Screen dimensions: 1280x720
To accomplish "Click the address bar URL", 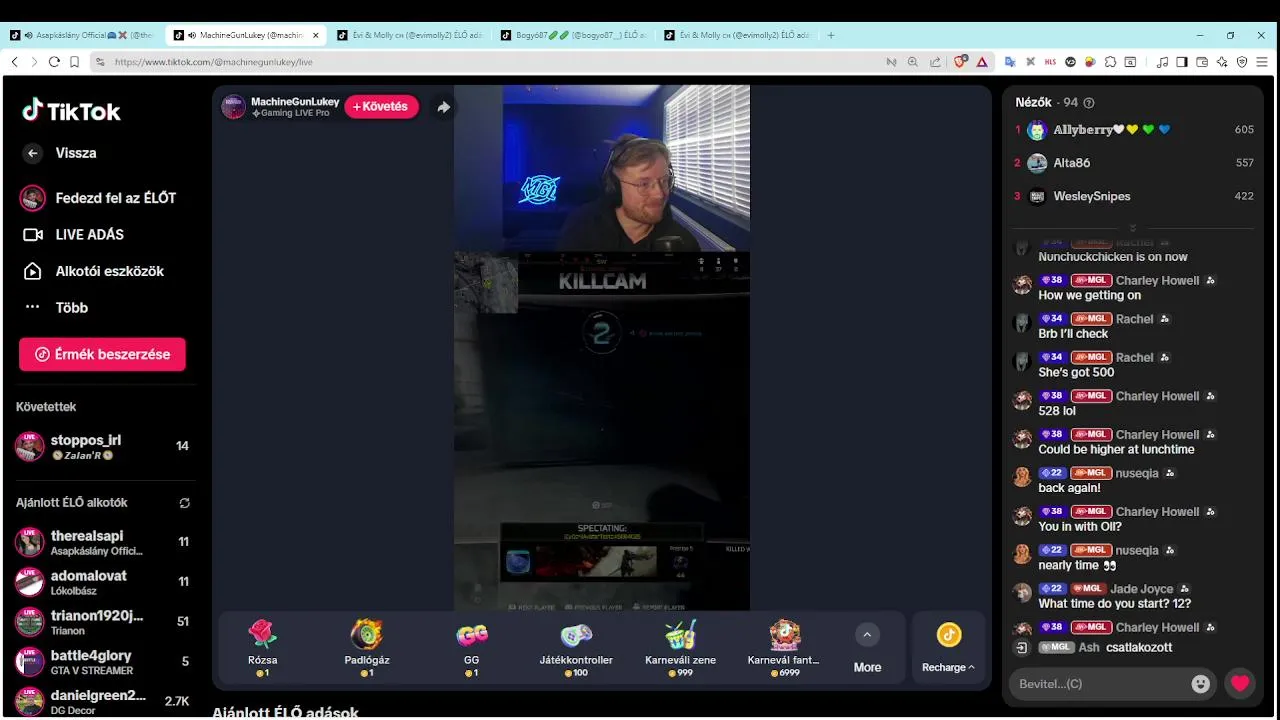I will pos(214,62).
